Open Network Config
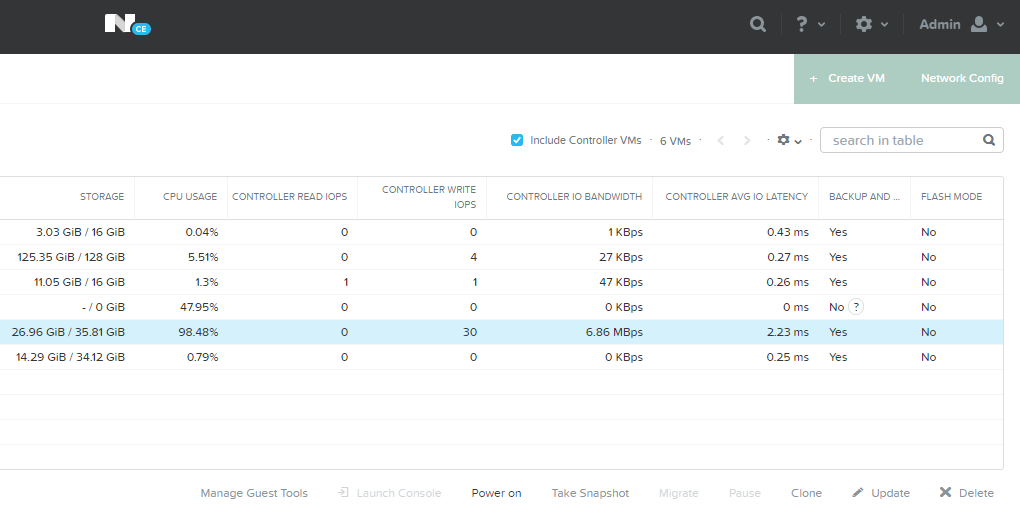The width and height of the screenshot is (1020, 507). 961,78
